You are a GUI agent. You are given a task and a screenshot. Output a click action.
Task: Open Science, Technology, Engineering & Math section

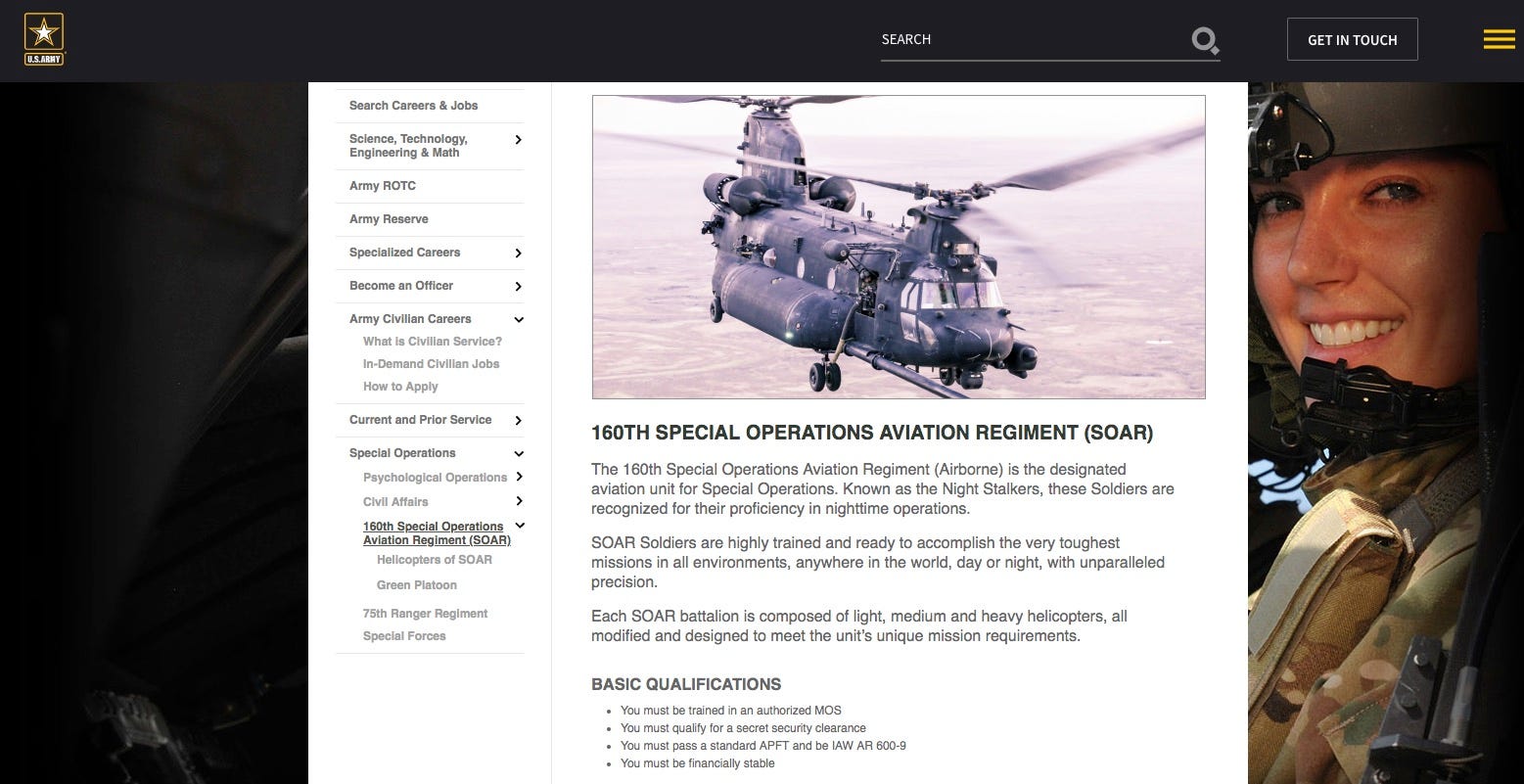(408, 146)
